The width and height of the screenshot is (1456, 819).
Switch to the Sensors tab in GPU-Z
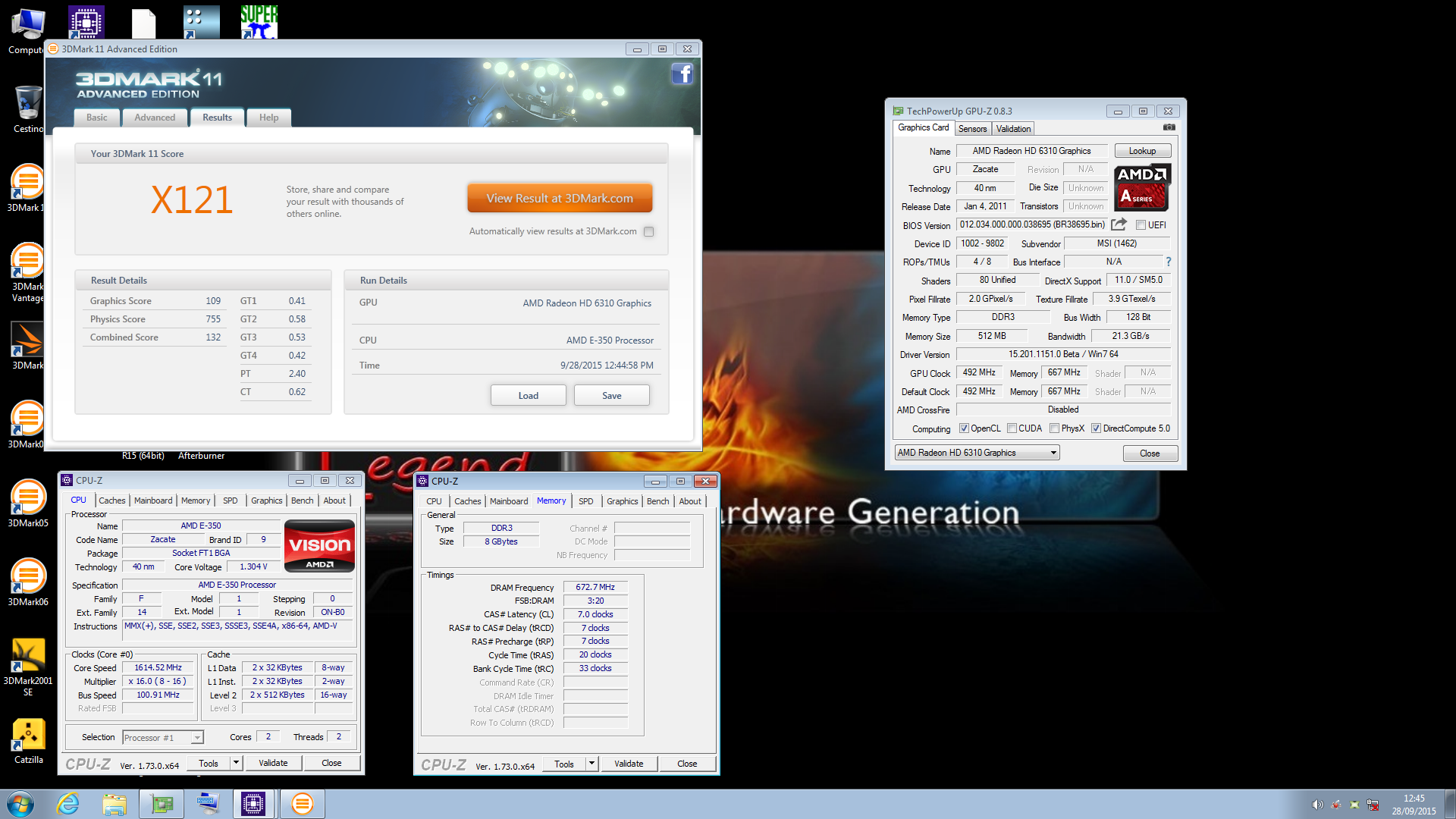(972, 129)
